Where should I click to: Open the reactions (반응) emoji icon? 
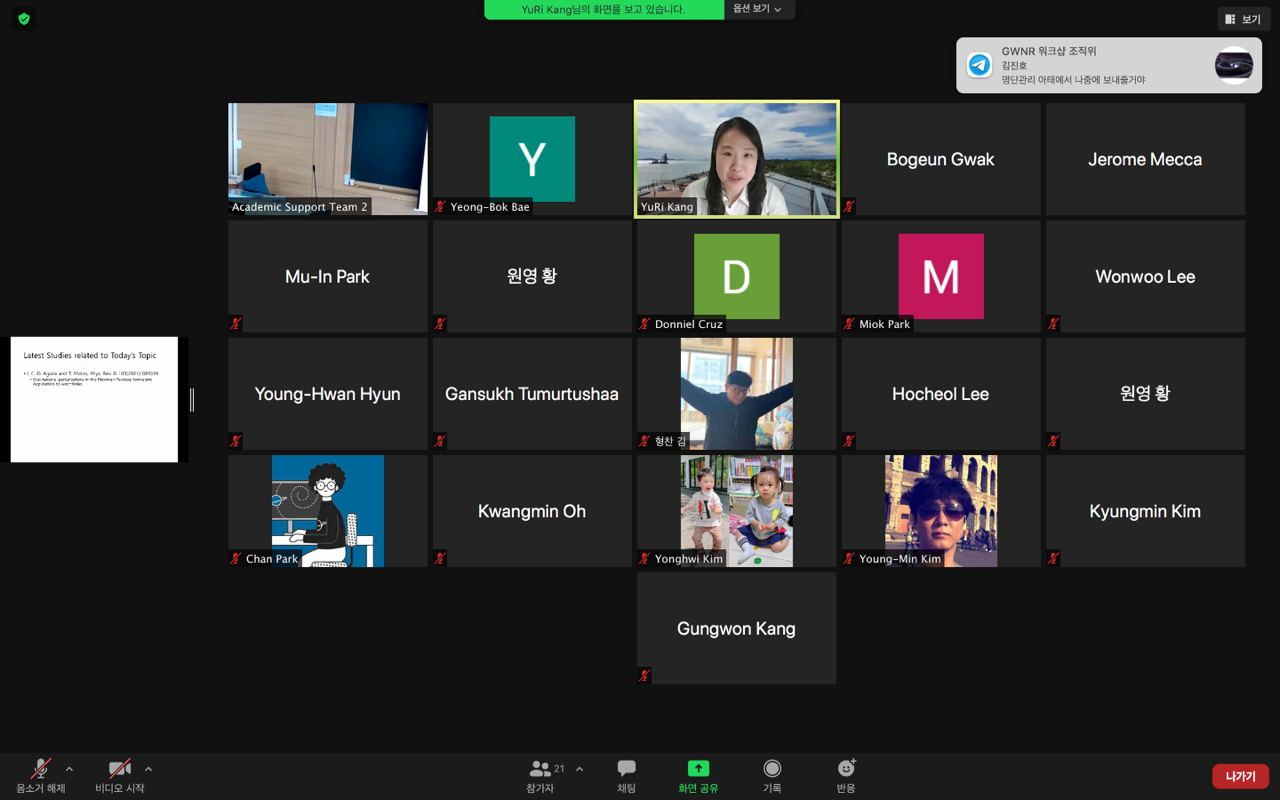pyautogui.click(x=846, y=769)
